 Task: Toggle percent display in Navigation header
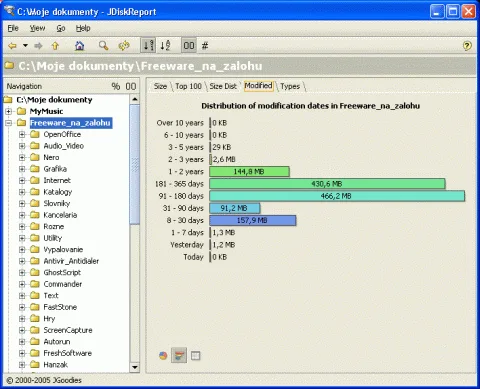tap(116, 86)
